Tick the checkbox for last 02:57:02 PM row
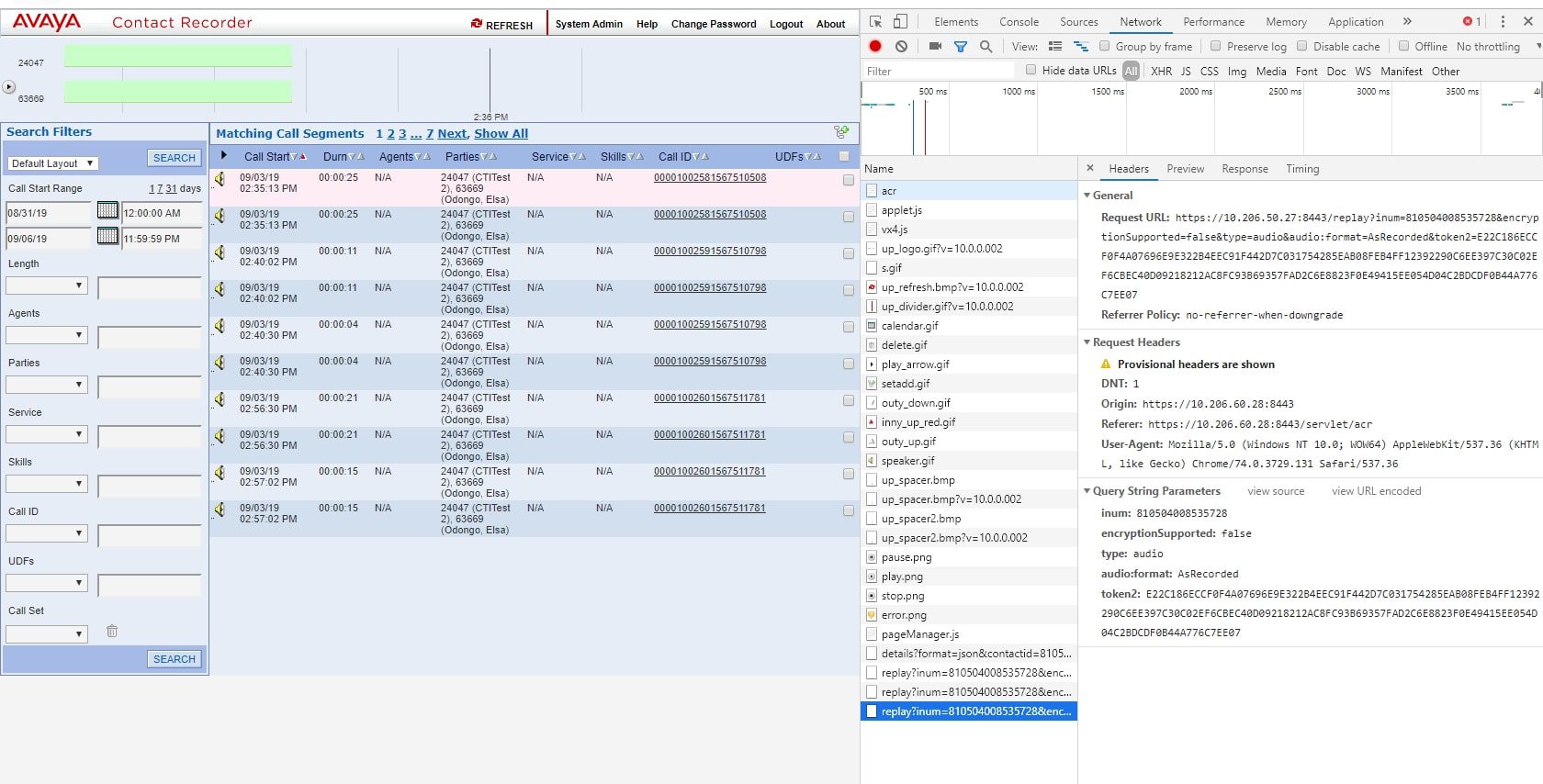This screenshot has width=1543, height=784. point(849,510)
